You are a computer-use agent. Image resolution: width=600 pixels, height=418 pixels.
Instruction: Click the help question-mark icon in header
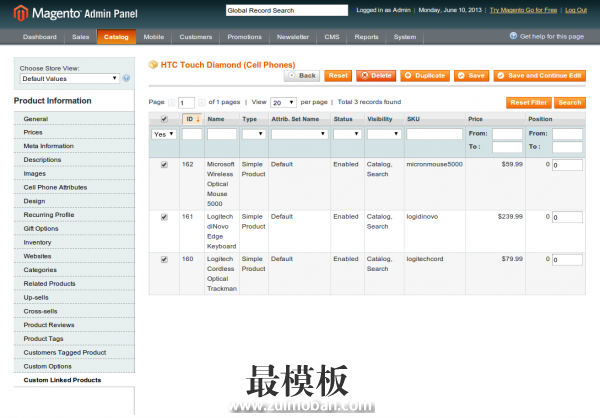513,36
